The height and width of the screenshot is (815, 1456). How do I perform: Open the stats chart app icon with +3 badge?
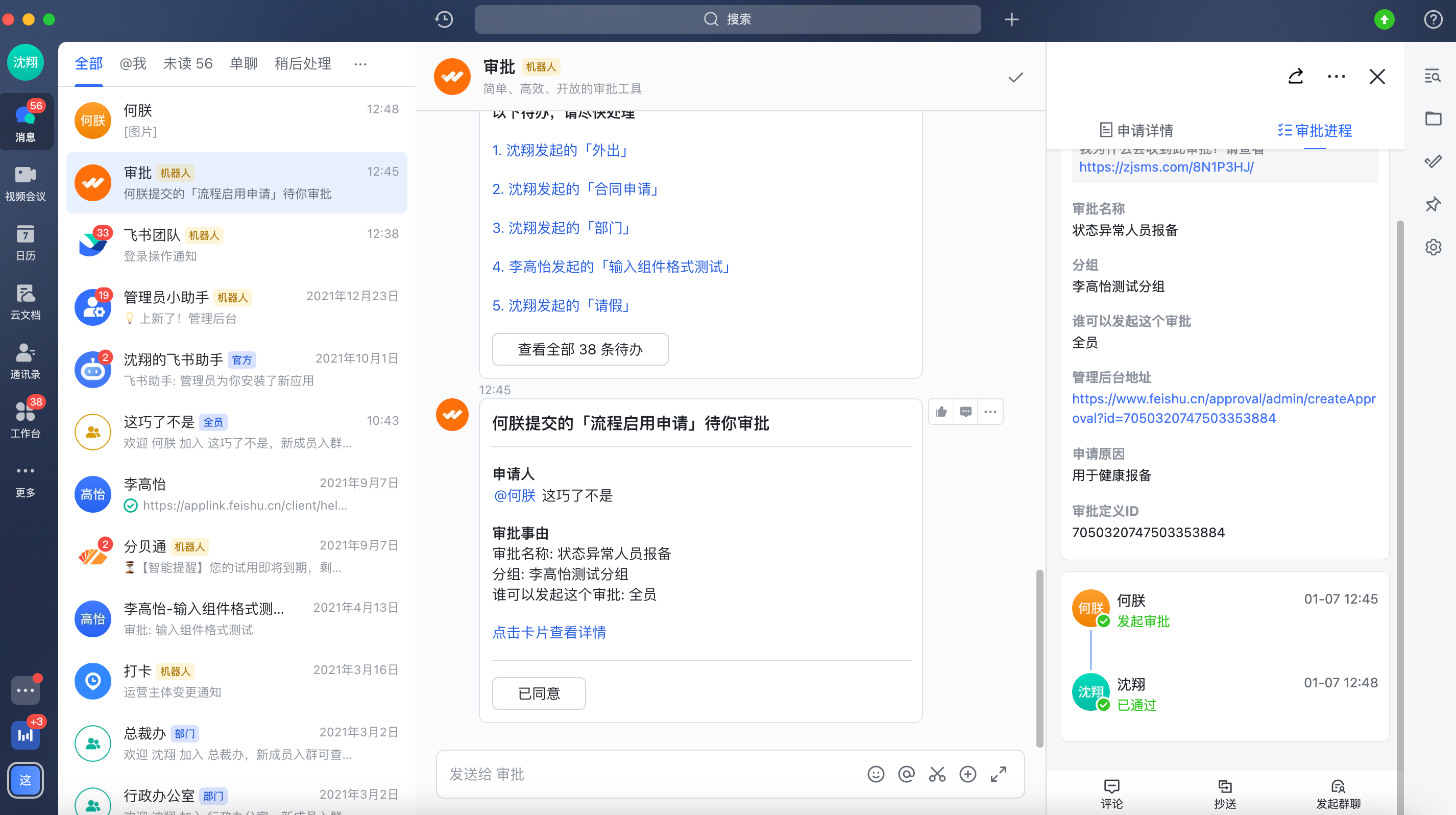(26, 735)
